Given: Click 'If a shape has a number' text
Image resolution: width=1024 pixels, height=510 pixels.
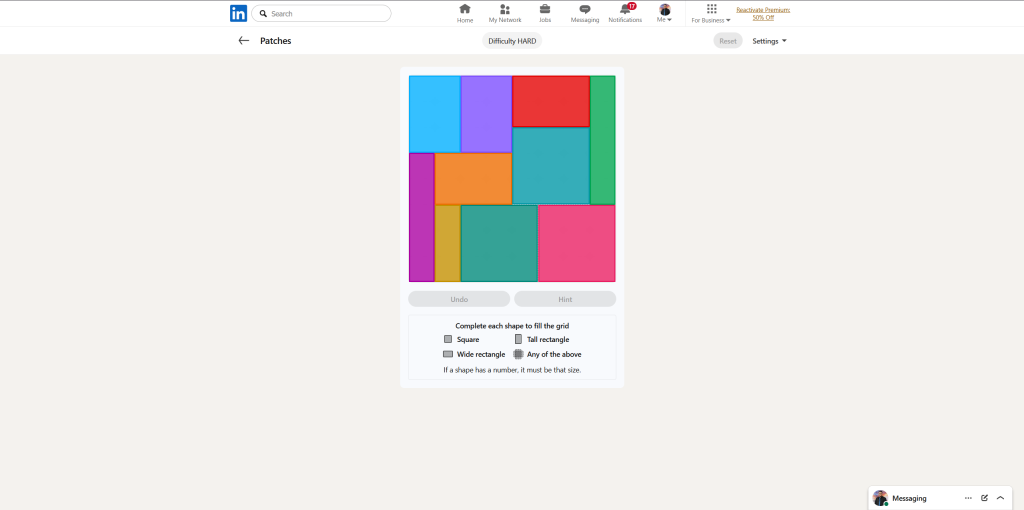Looking at the screenshot, I should click(512, 370).
